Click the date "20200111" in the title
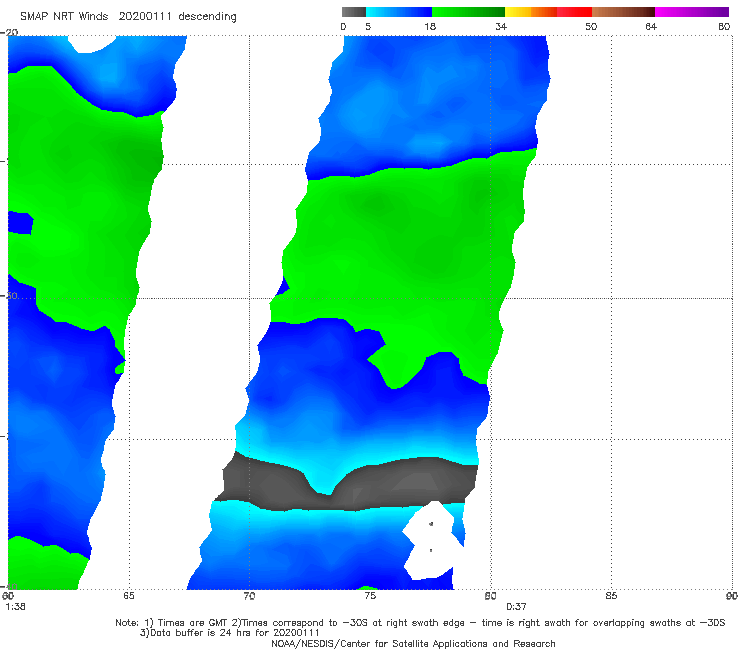Image resolution: width=740 pixels, height=650 pixels. coord(145,17)
